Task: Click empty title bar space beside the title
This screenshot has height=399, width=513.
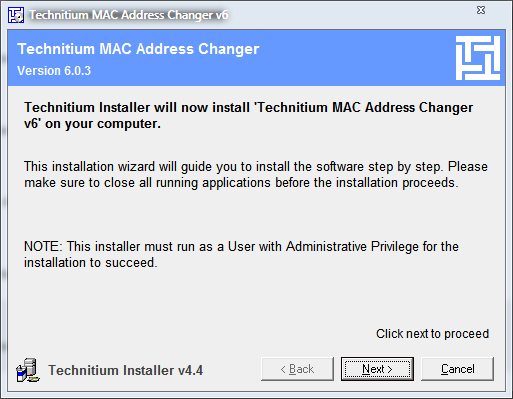Action: (350, 15)
